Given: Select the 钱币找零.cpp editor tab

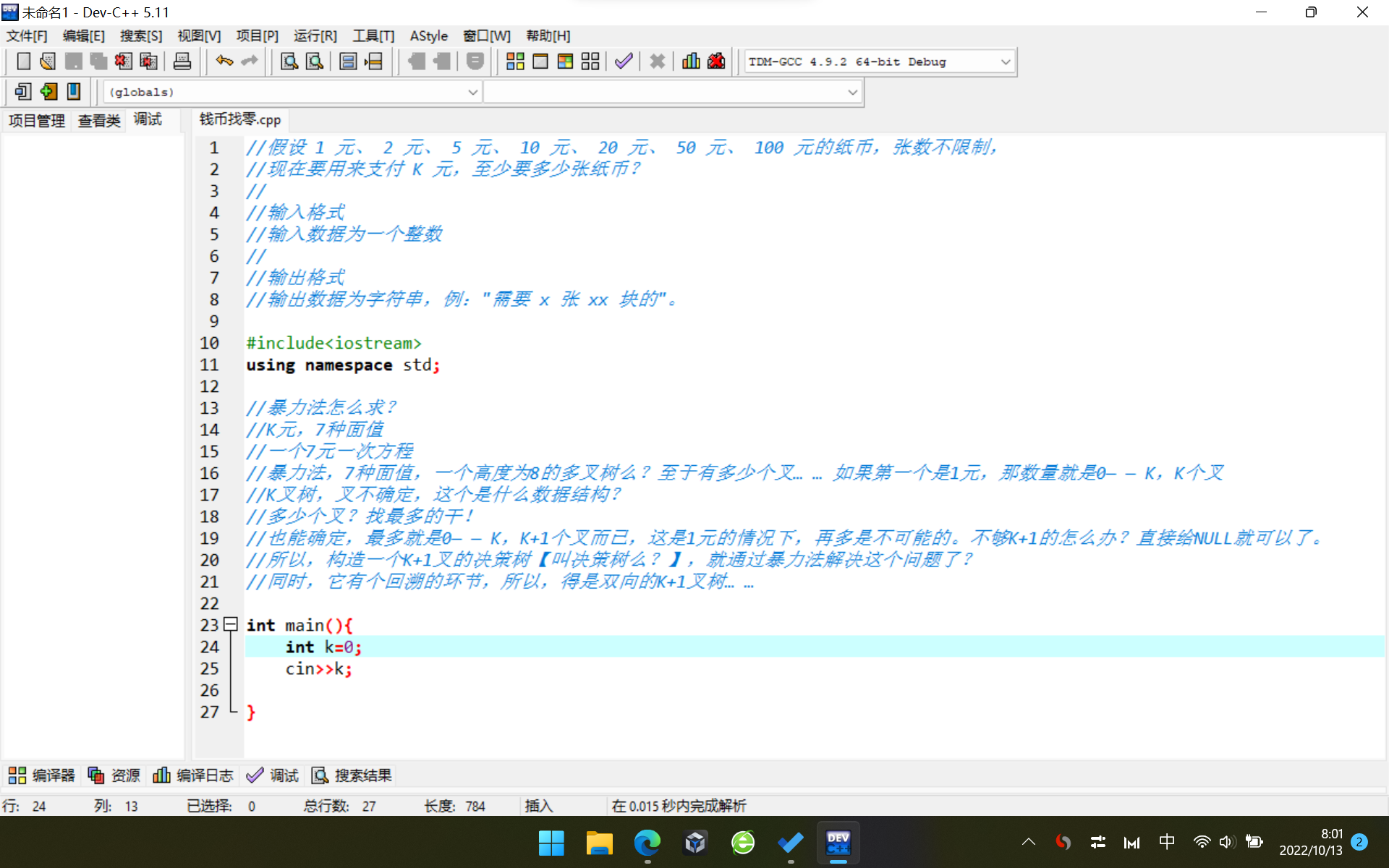Looking at the screenshot, I should pyautogui.click(x=240, y=120).
